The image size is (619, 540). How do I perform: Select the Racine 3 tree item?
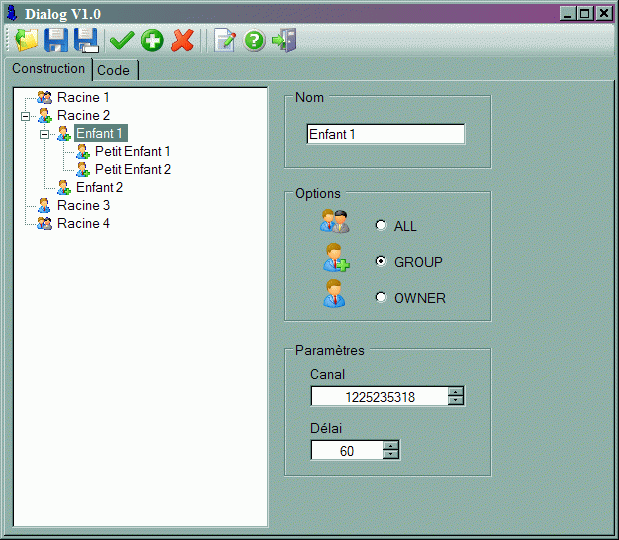pyautogui.click(x=83, y=206)
